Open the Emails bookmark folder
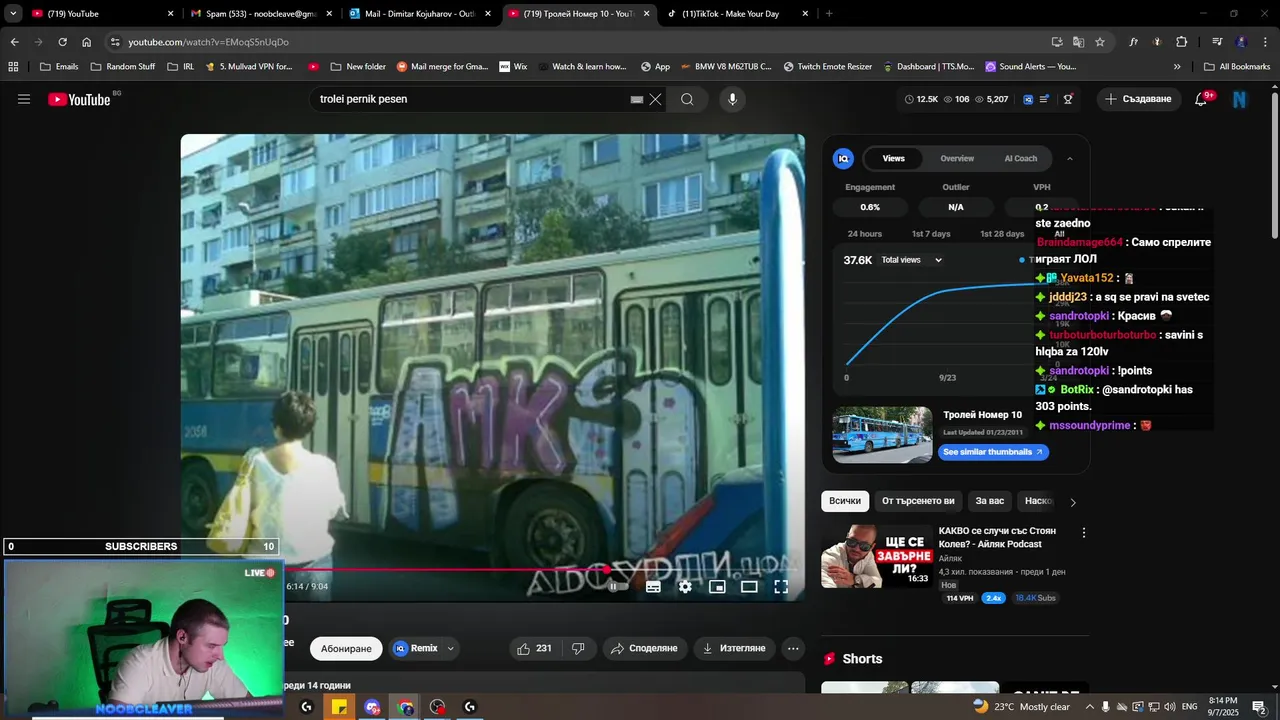 [59, 67]
